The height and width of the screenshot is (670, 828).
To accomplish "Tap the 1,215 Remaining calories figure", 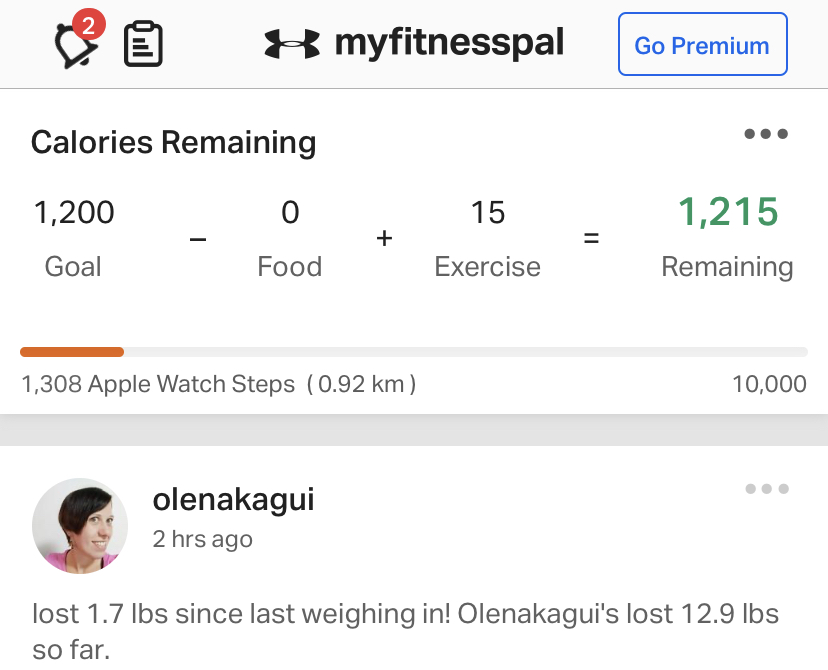I will [x=727, y=212].
